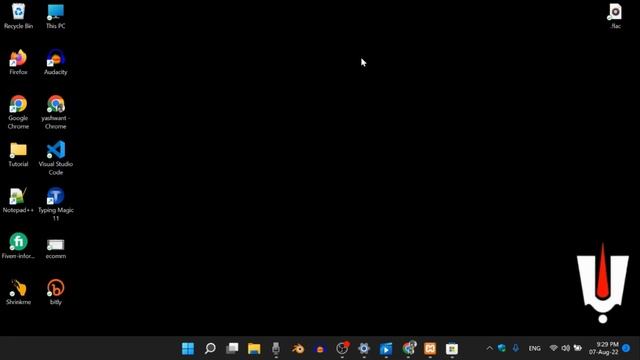Select the This PC desktop icon
This screenshot has height=360, width=640.
pos(56,16)
